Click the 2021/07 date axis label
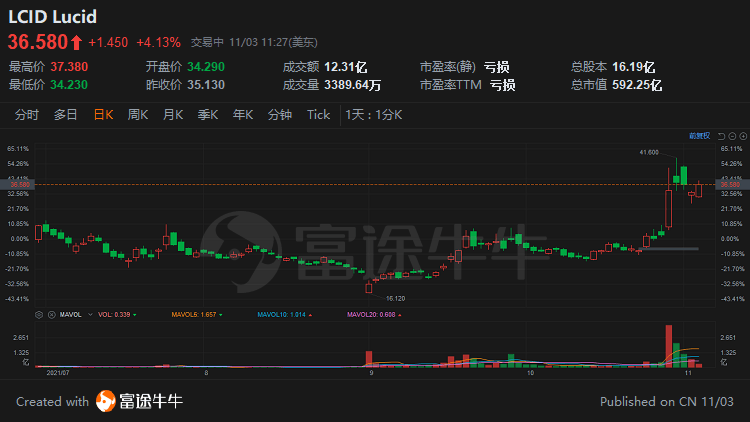The height and width of the screenshot is (422, 750). click(x=58, y=373)
